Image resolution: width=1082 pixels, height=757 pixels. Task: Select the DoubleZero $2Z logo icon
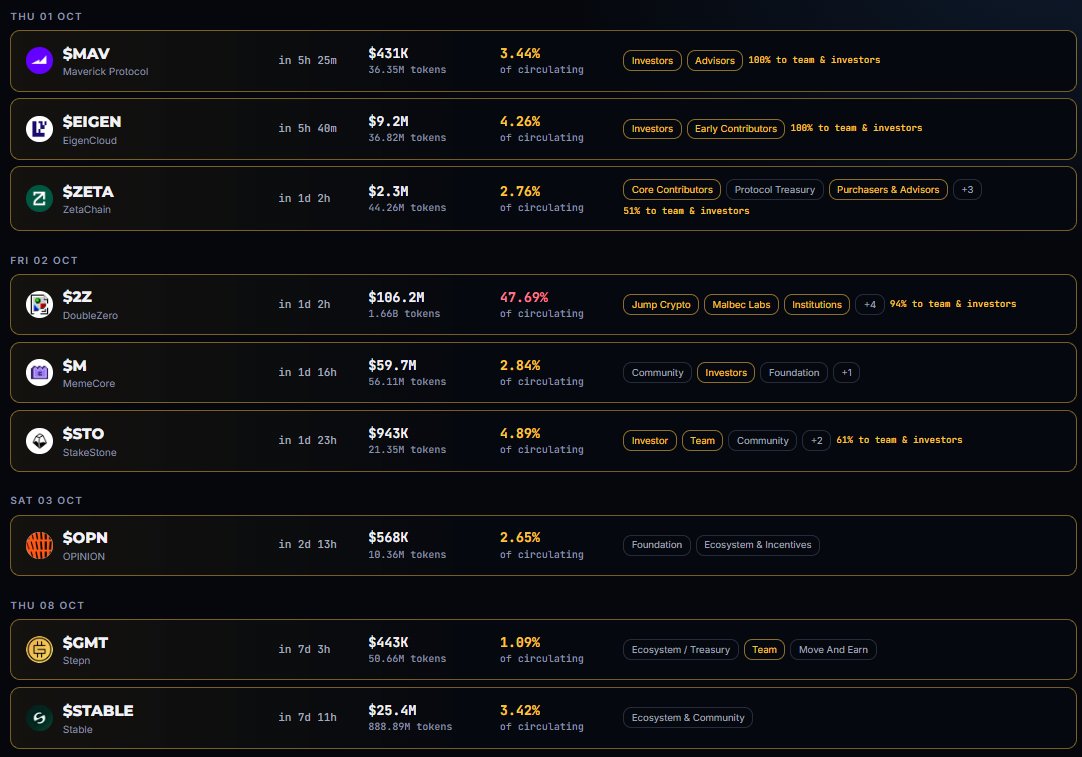(x=39, y=304)
